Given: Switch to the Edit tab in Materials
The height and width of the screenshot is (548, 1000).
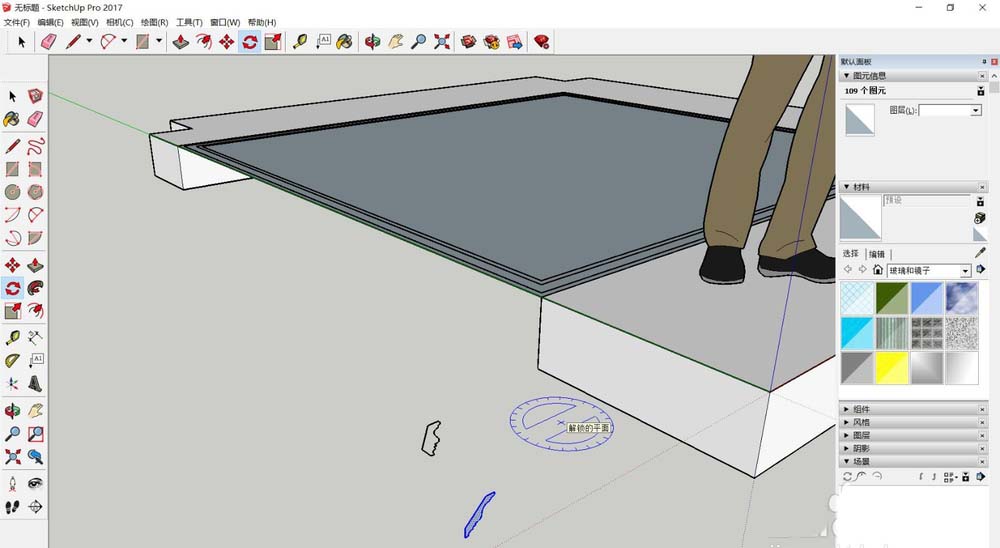Looking at the screenshot, I should point(876,254).
